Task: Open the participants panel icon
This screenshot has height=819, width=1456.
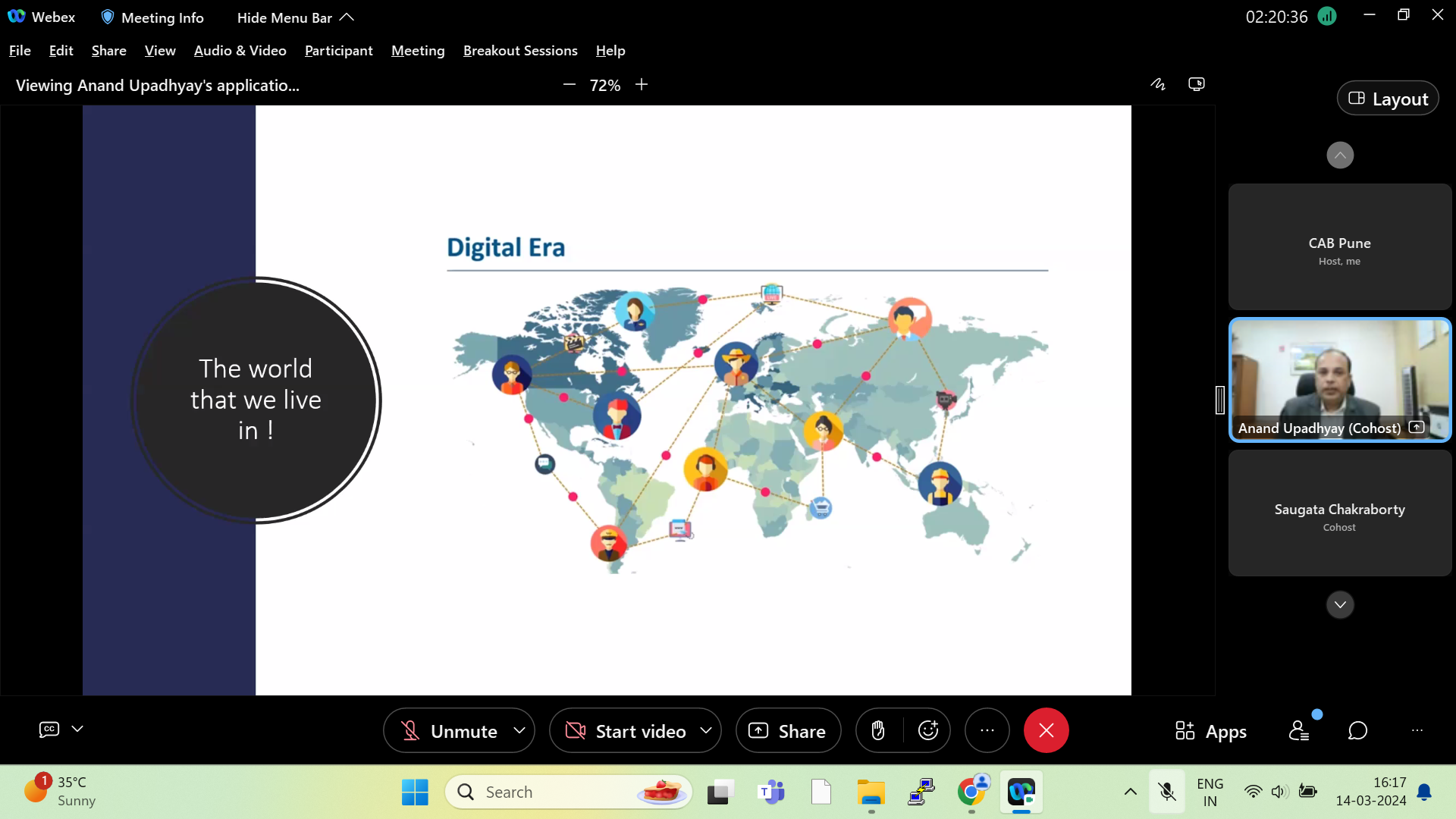Action: pyautogui.click(x=1299, y=731)
